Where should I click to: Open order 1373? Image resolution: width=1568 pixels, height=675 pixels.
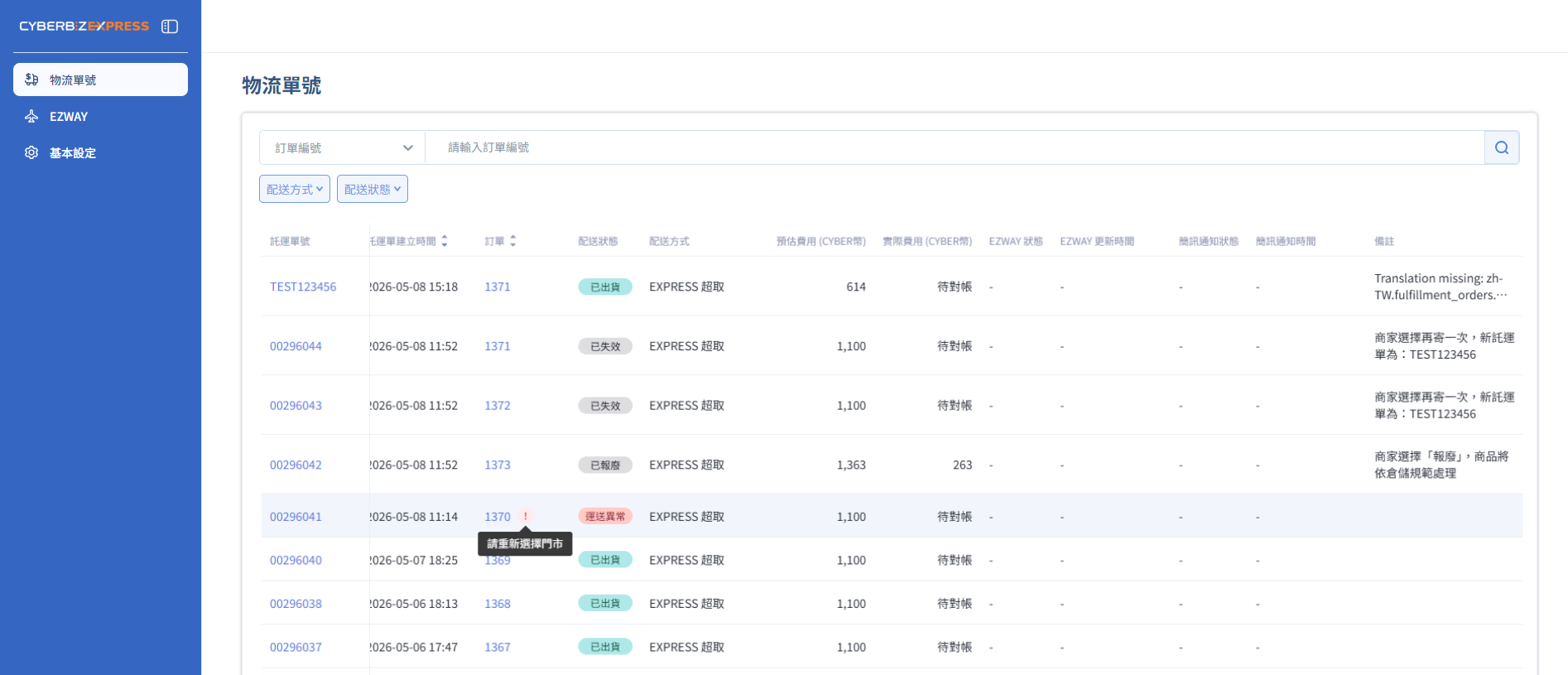pyautogui.click(x=498, y=465)
